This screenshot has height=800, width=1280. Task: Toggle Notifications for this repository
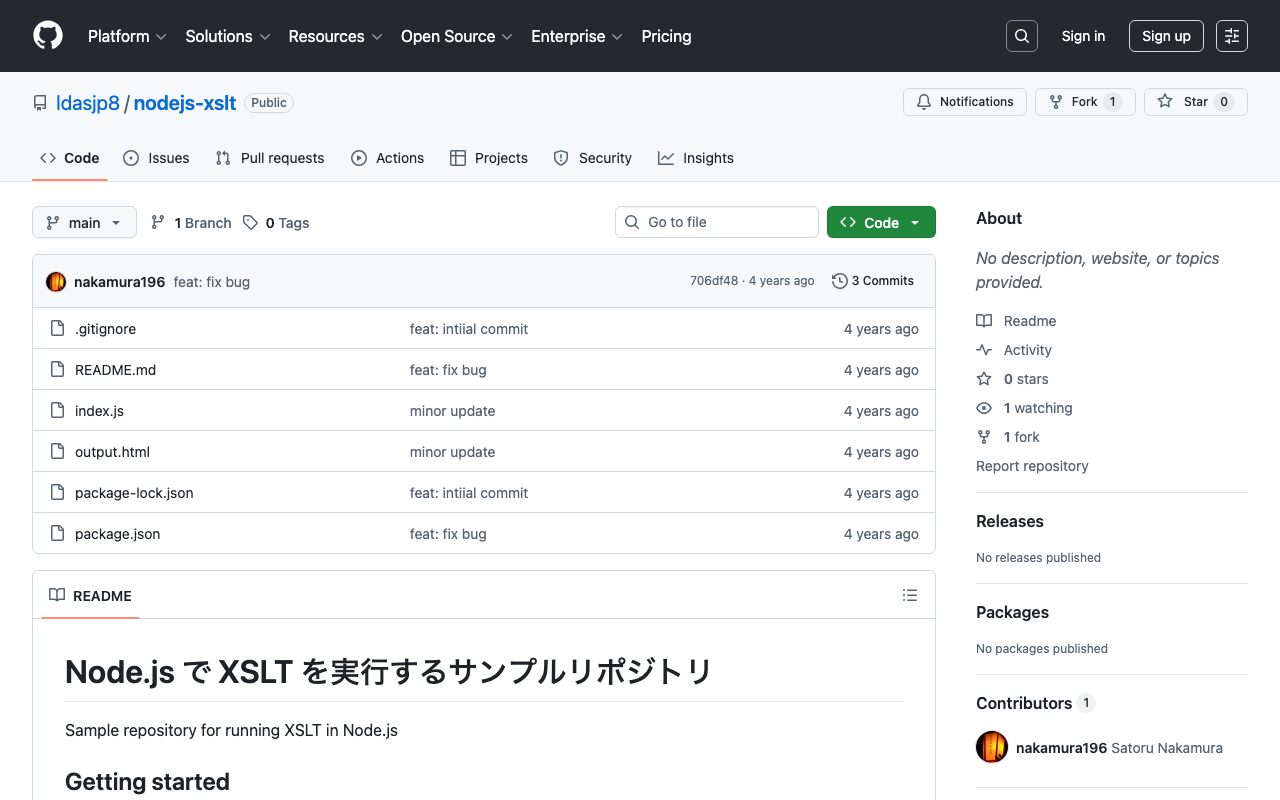[964, 101]
